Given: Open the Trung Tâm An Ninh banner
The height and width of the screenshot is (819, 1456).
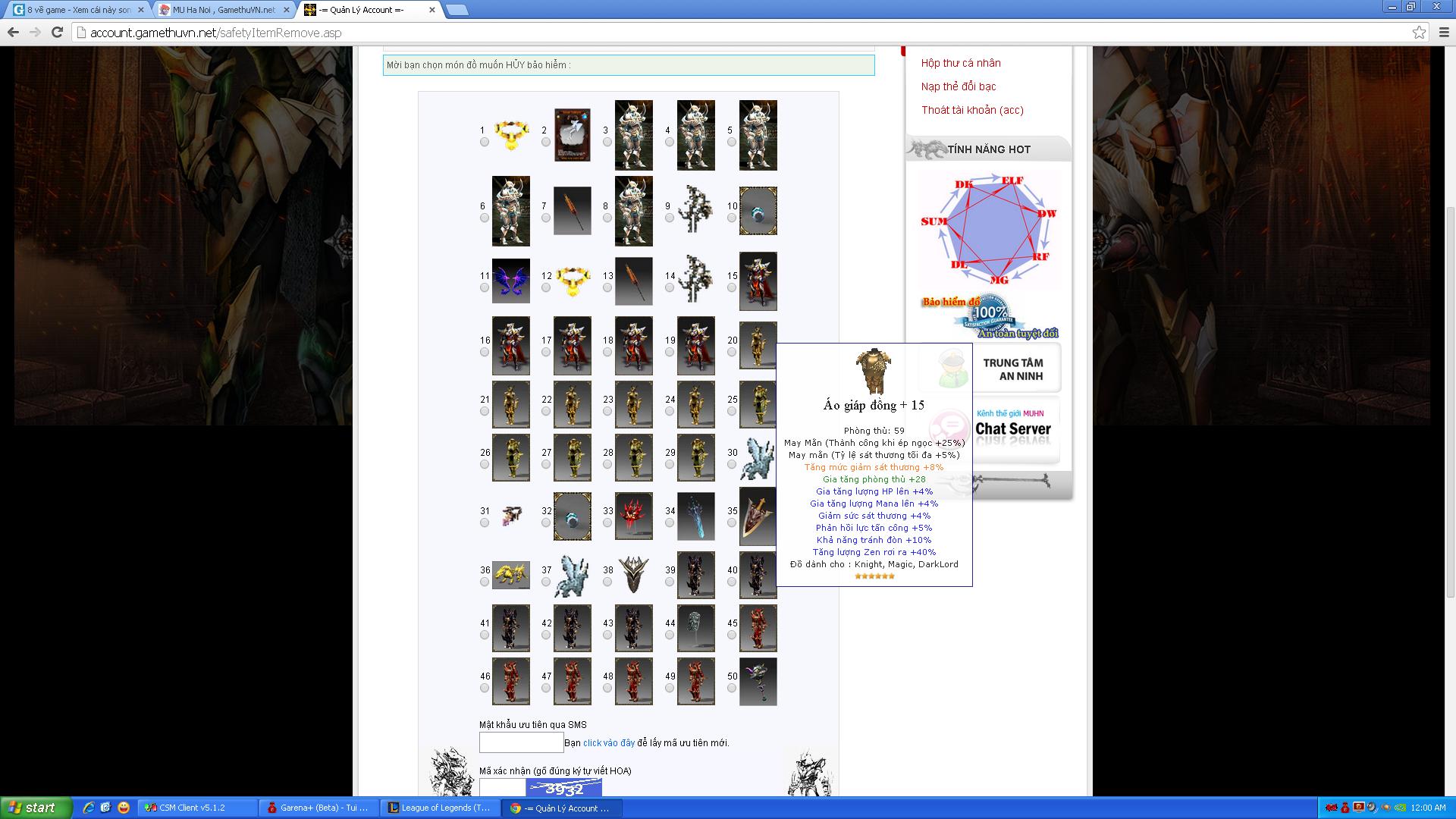Looking at the screenshot, I should pos(1012,369).
